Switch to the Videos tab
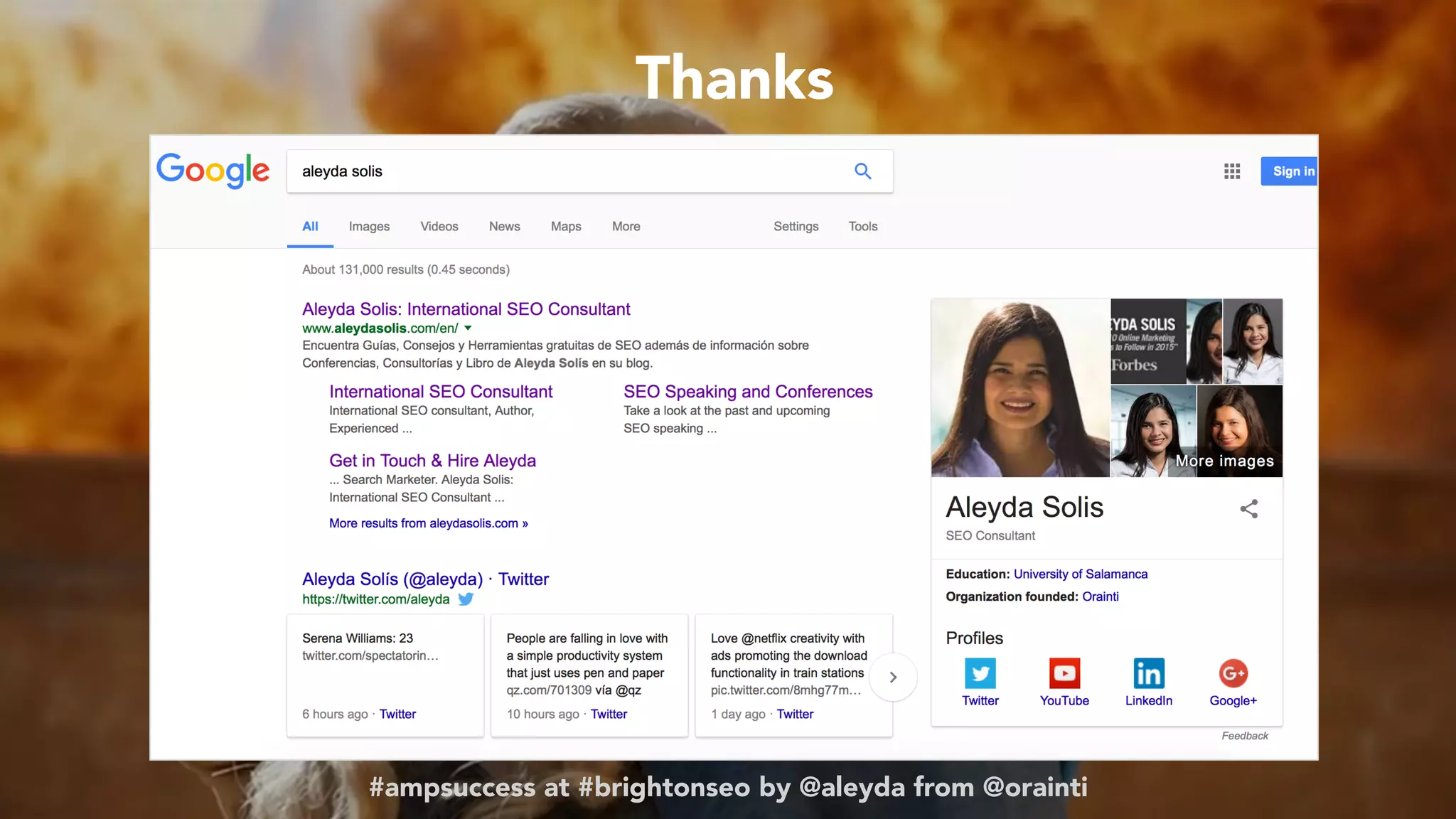This screenshot has width=1456, height=819. point(439,227)
